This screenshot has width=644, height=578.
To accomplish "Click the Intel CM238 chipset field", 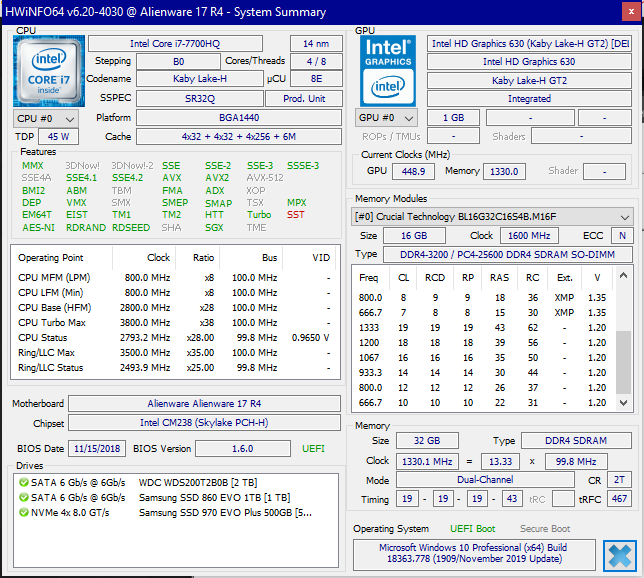I will (x=205, y=424).
